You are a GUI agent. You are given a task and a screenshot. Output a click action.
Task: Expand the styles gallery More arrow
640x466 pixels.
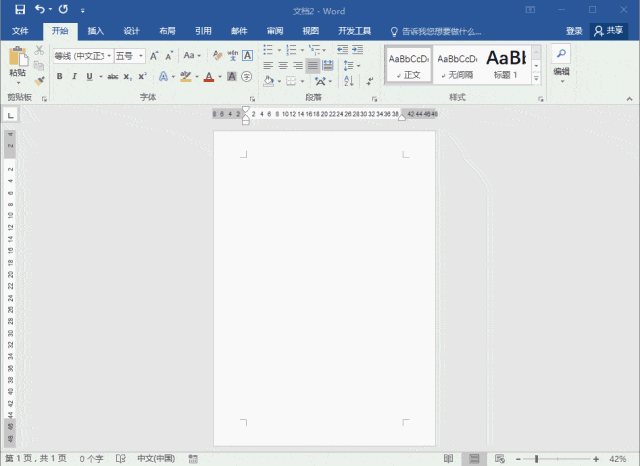536,78
